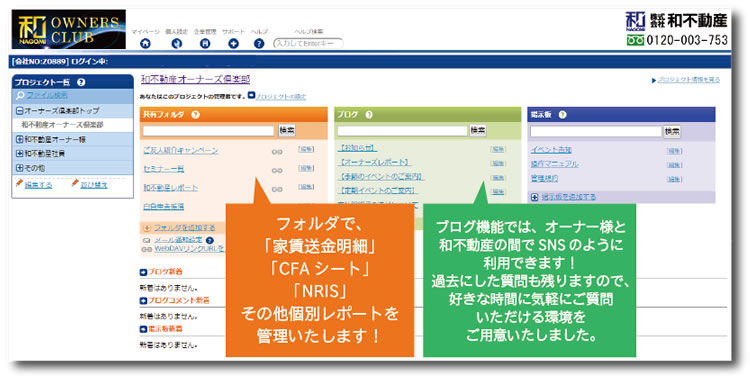Click the blue icon beside ブログ新着

point(143,272)
